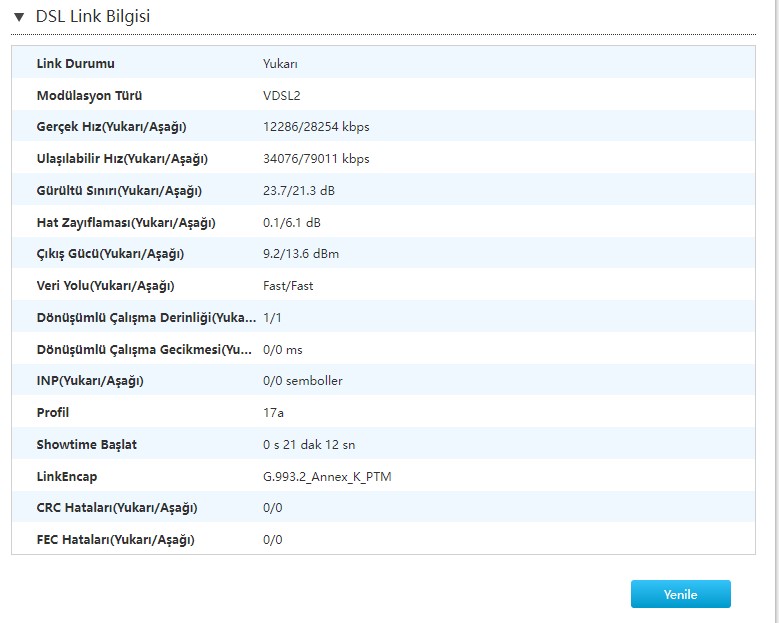Select the Showtime Başlat row label
The width and height of the screenshot is (779, 623).
click(x=87, y=445)
